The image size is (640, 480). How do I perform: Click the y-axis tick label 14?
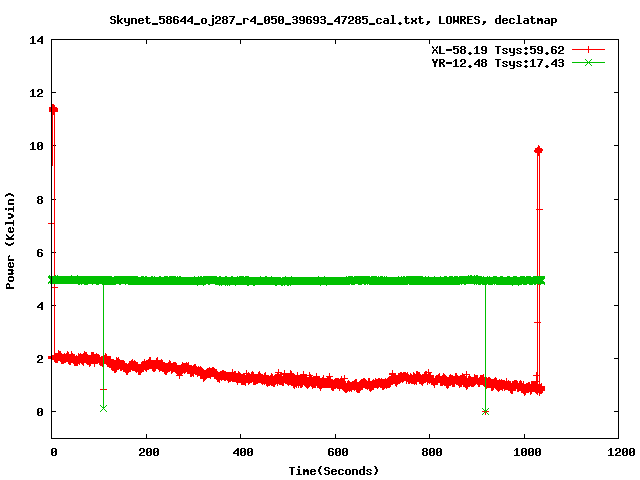[36, 40]
